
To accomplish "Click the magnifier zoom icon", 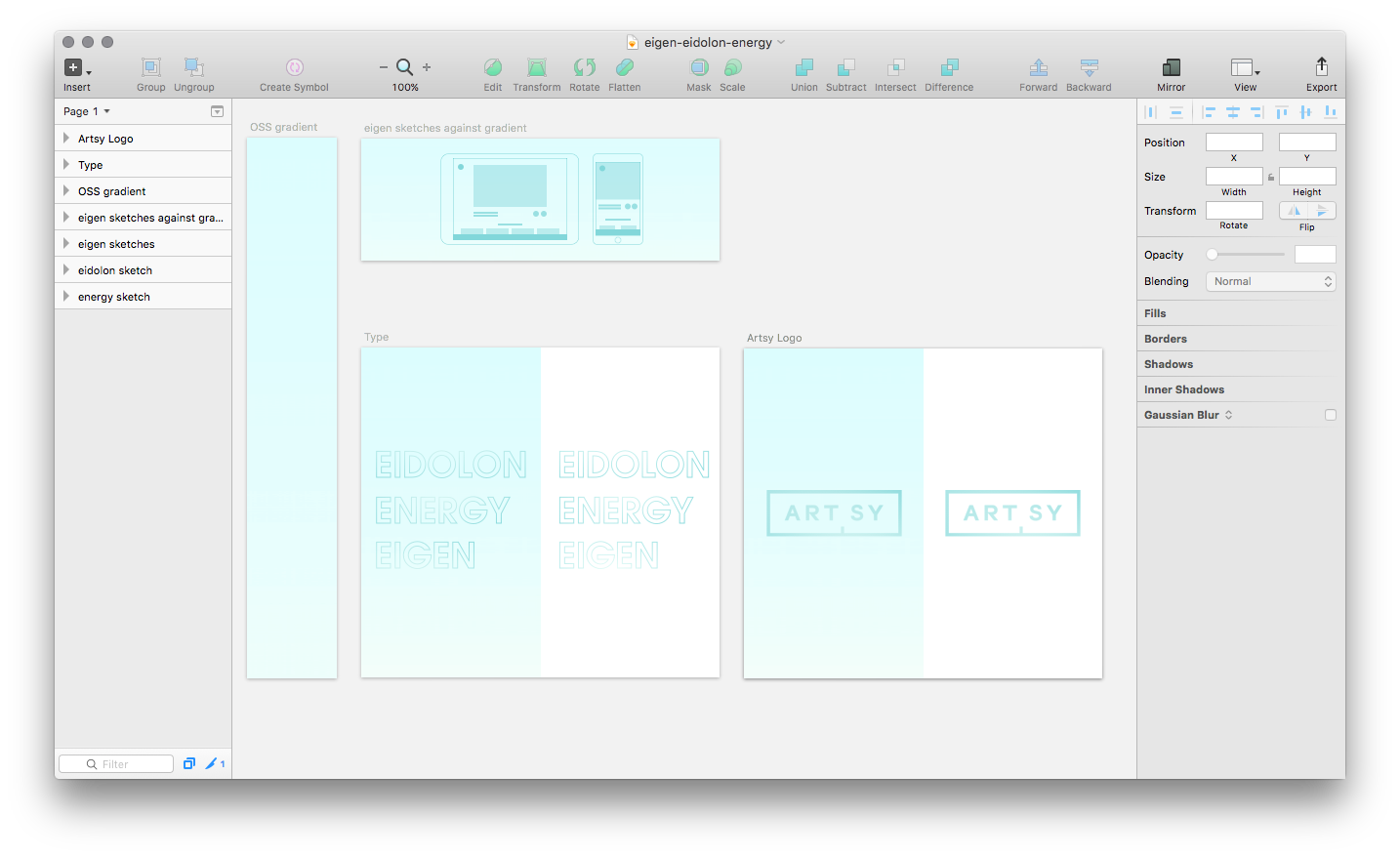I will (x=404, y=67).
